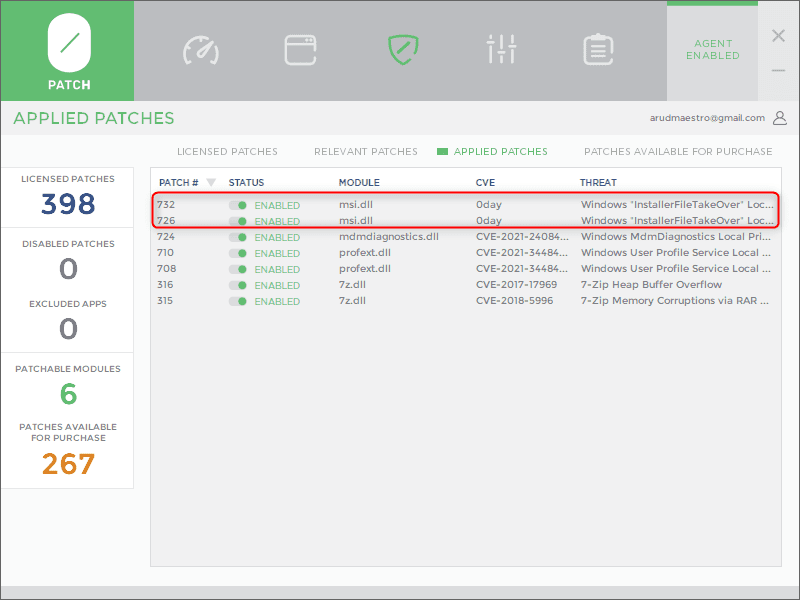Click 7-Zip Memory Corruptions via RAR threat
800x600 pixels.
(674, 301)
